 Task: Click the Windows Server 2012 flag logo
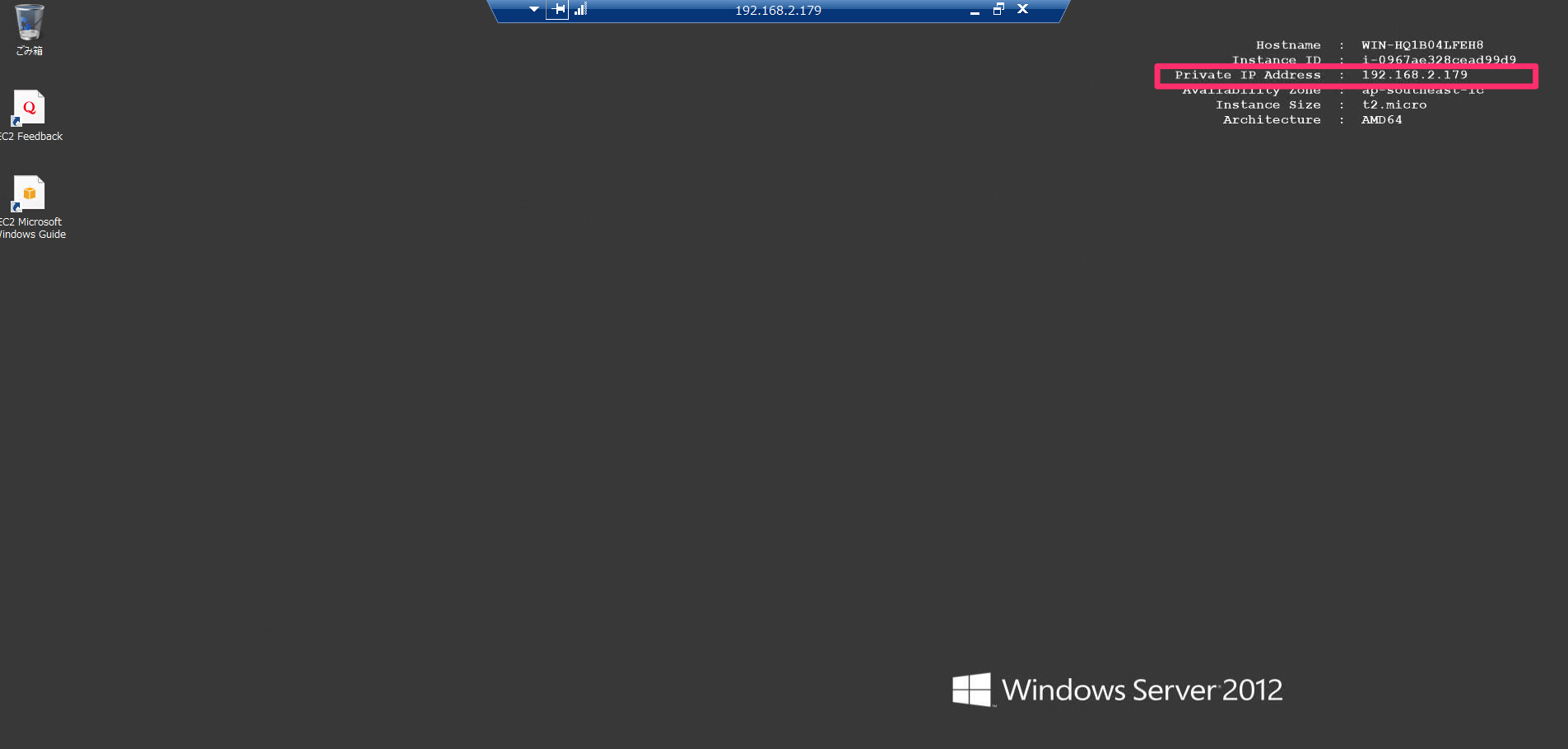click(972, 690)
